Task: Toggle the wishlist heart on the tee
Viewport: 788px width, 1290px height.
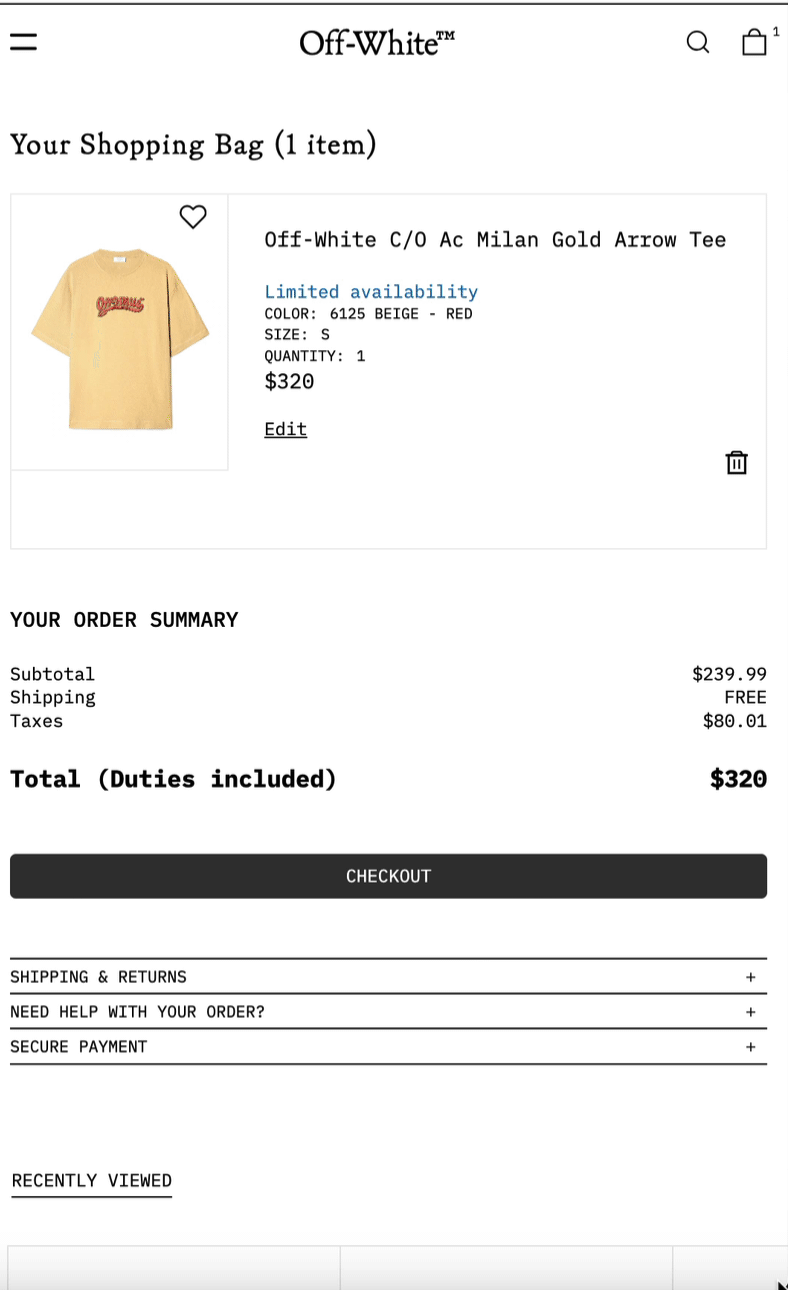Action: click(x=193, y=216)
